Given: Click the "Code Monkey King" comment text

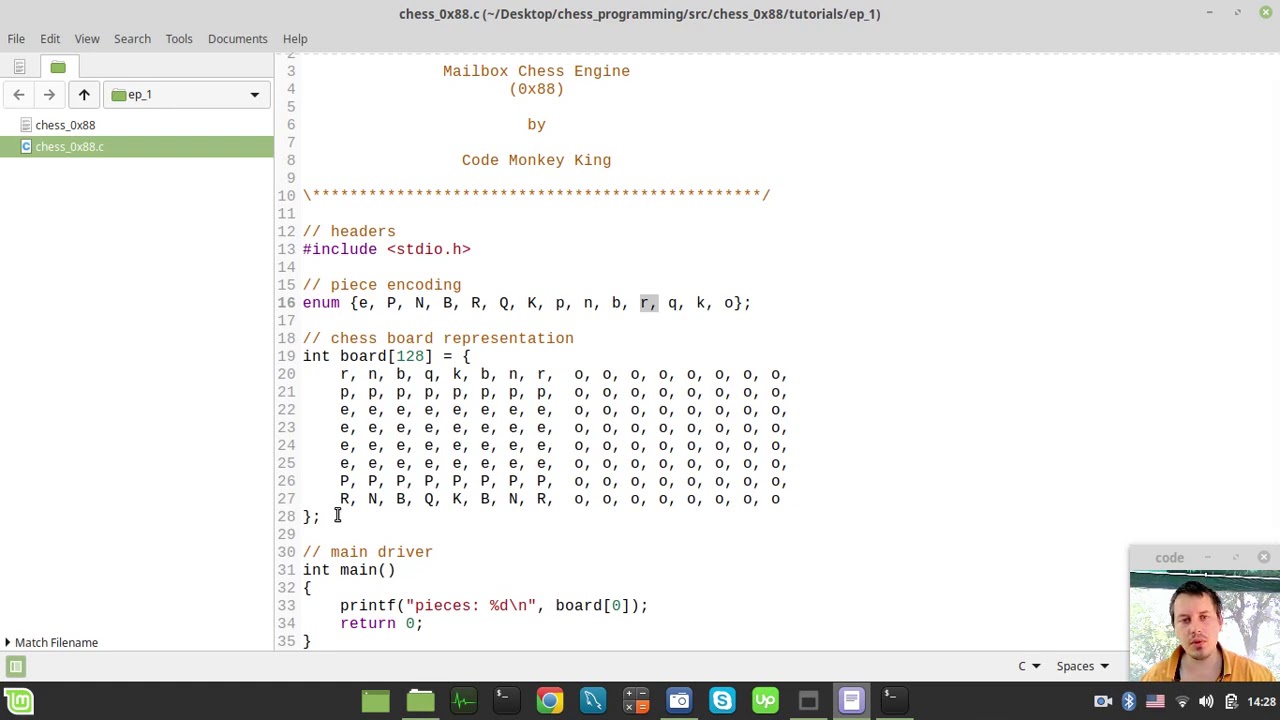Looking at the screenshot, I should click(536, 160).
